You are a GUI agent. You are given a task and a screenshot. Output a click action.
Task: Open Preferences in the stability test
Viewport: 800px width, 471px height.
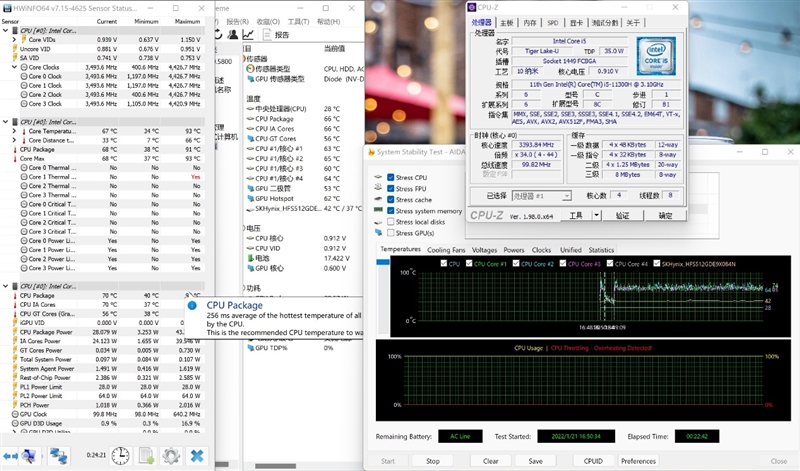[x=638, y=461]
